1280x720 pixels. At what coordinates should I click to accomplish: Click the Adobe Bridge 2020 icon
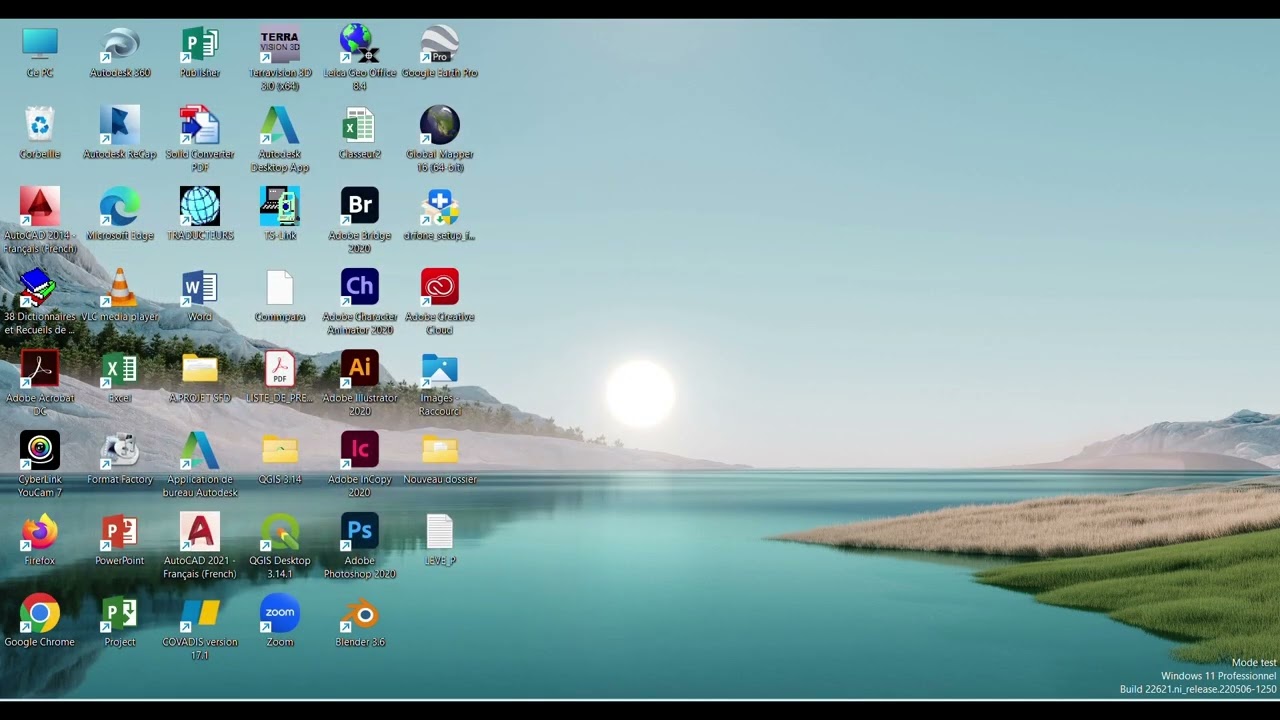click(360, 206)
